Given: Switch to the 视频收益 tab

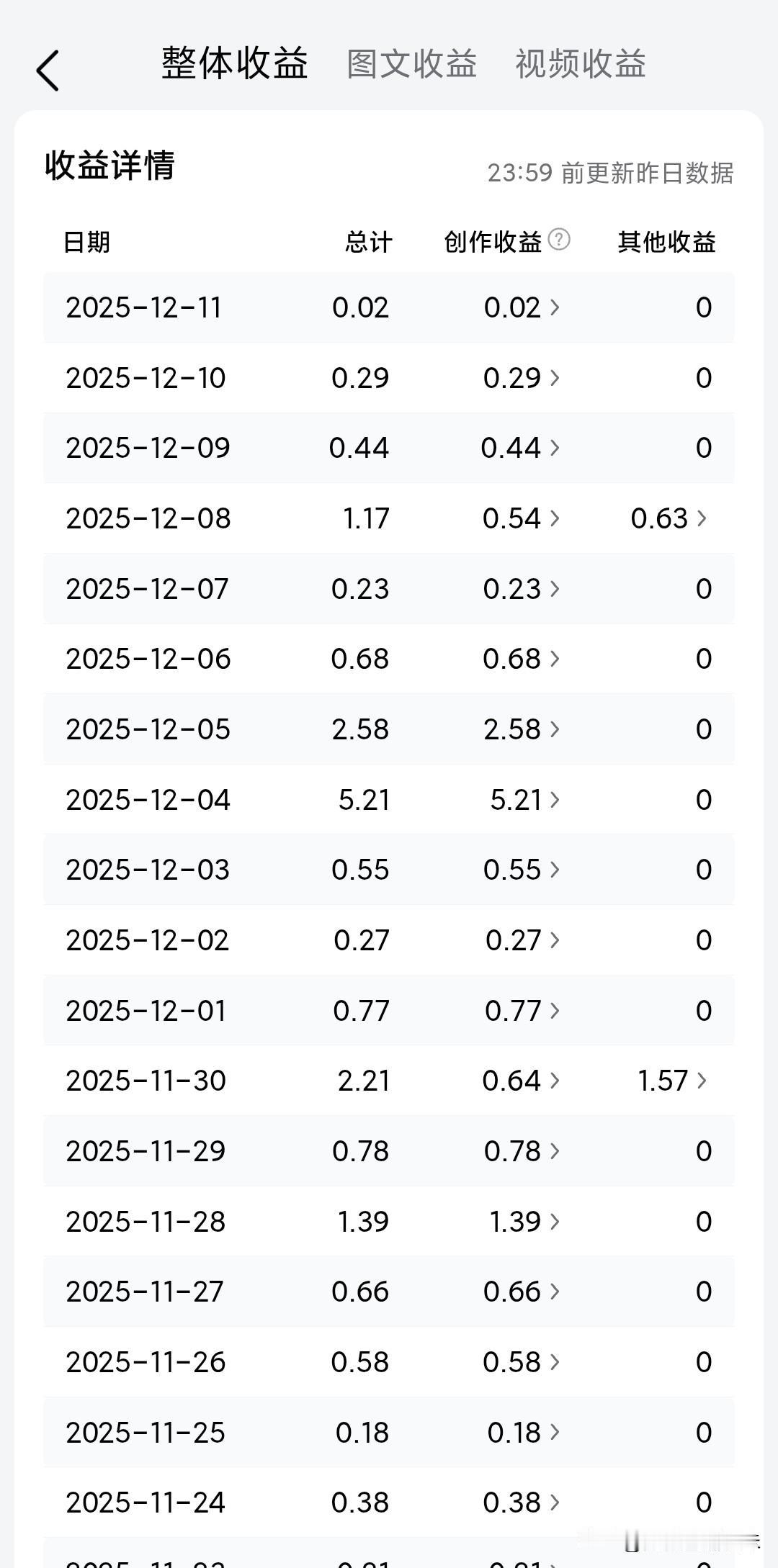Looking at the screenshot, I should pyautogui.click(x=580, y=64).
